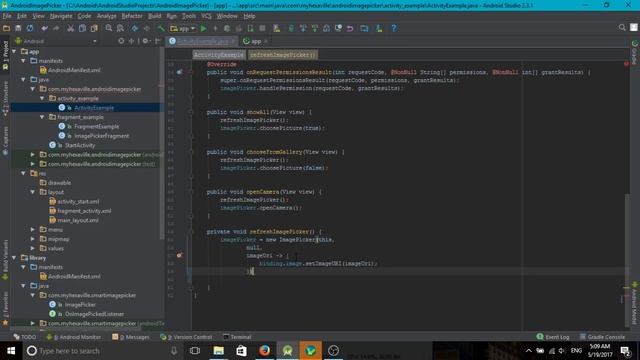640x360 pixels.
Task: Switch to the app editor tab
Action: [256, 41]
